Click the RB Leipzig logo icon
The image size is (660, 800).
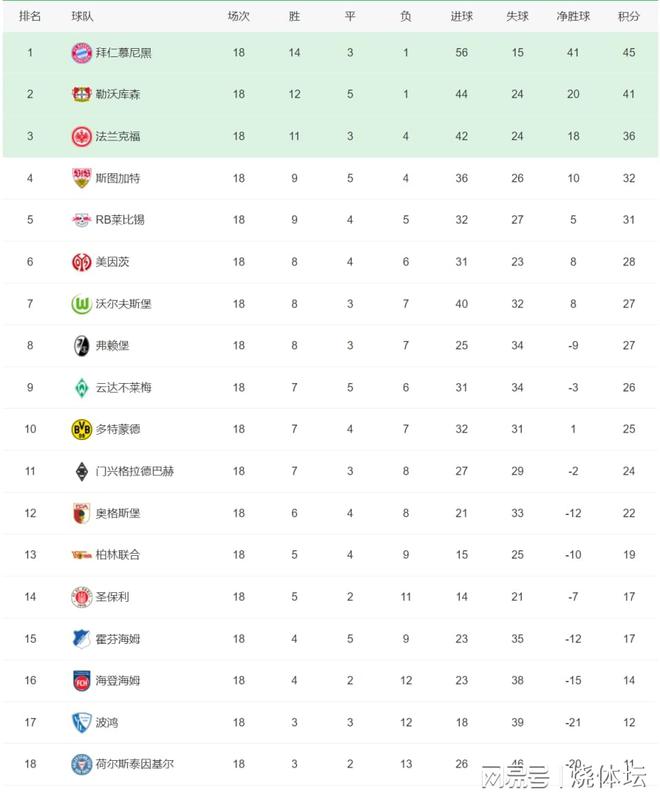pos(81,220)
